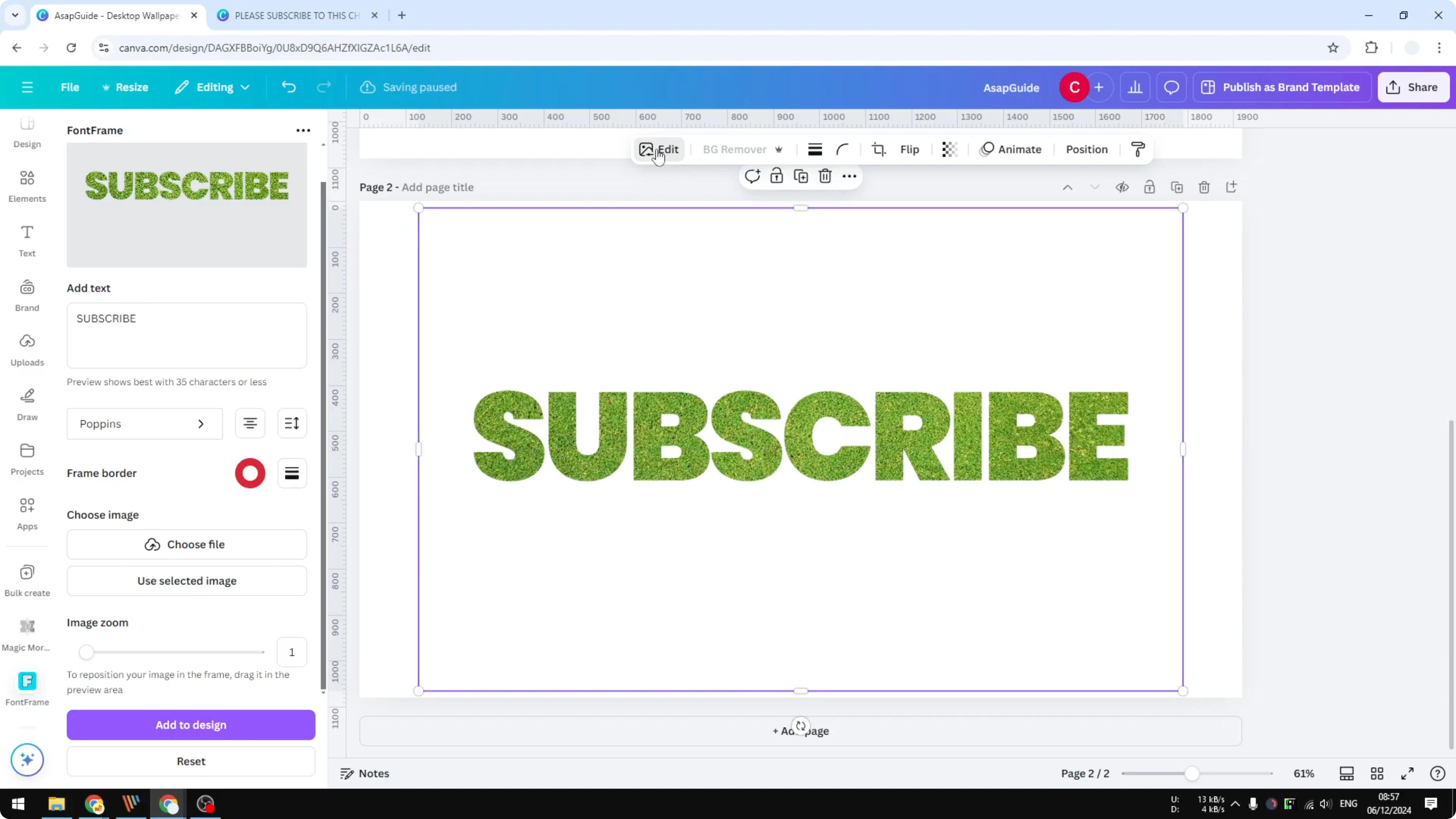Adjust the Image zoom slider
1456x819 pixels.
pyautogui.click(x=87, y=653)
